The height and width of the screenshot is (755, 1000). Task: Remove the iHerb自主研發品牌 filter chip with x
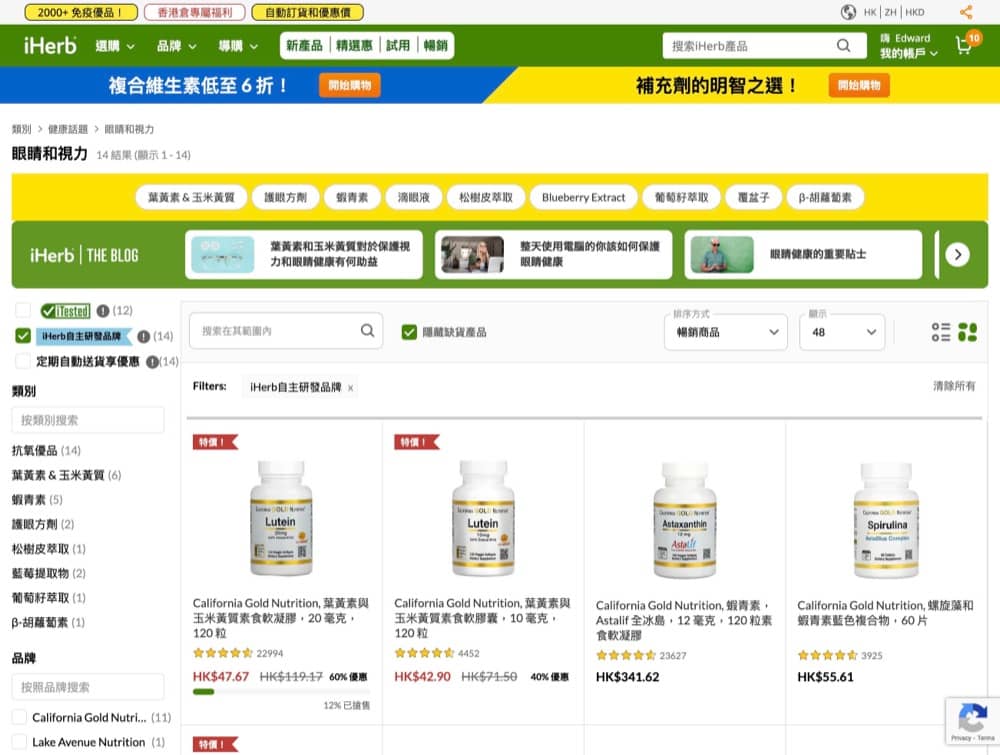350,388
